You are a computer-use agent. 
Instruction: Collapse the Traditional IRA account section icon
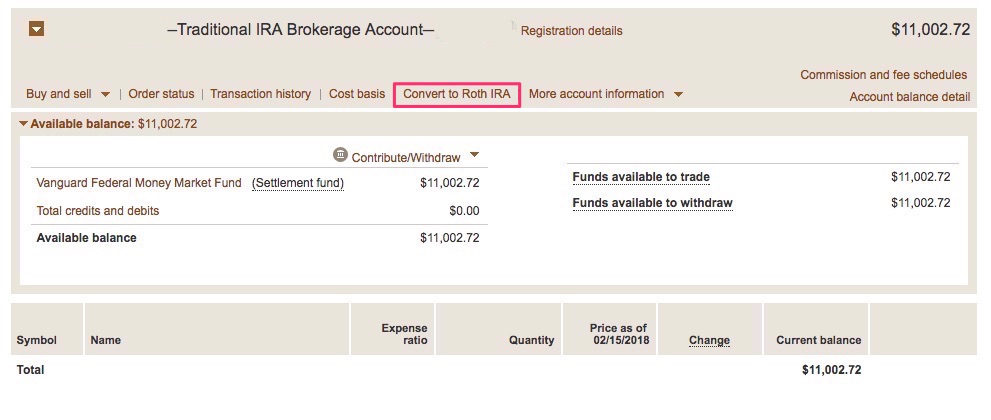(37, 30)
